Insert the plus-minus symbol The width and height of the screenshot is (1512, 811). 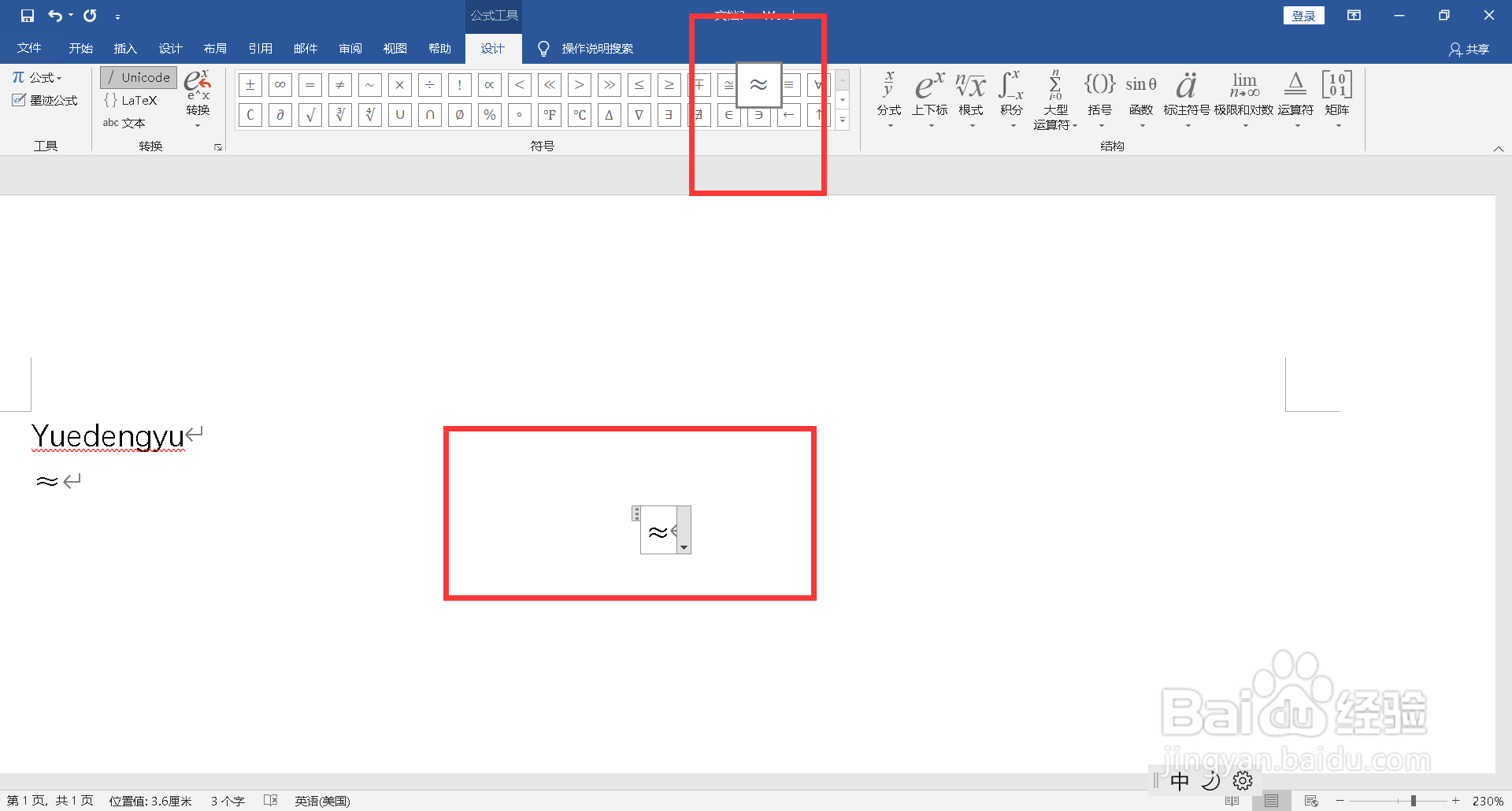tap(250, 85)
